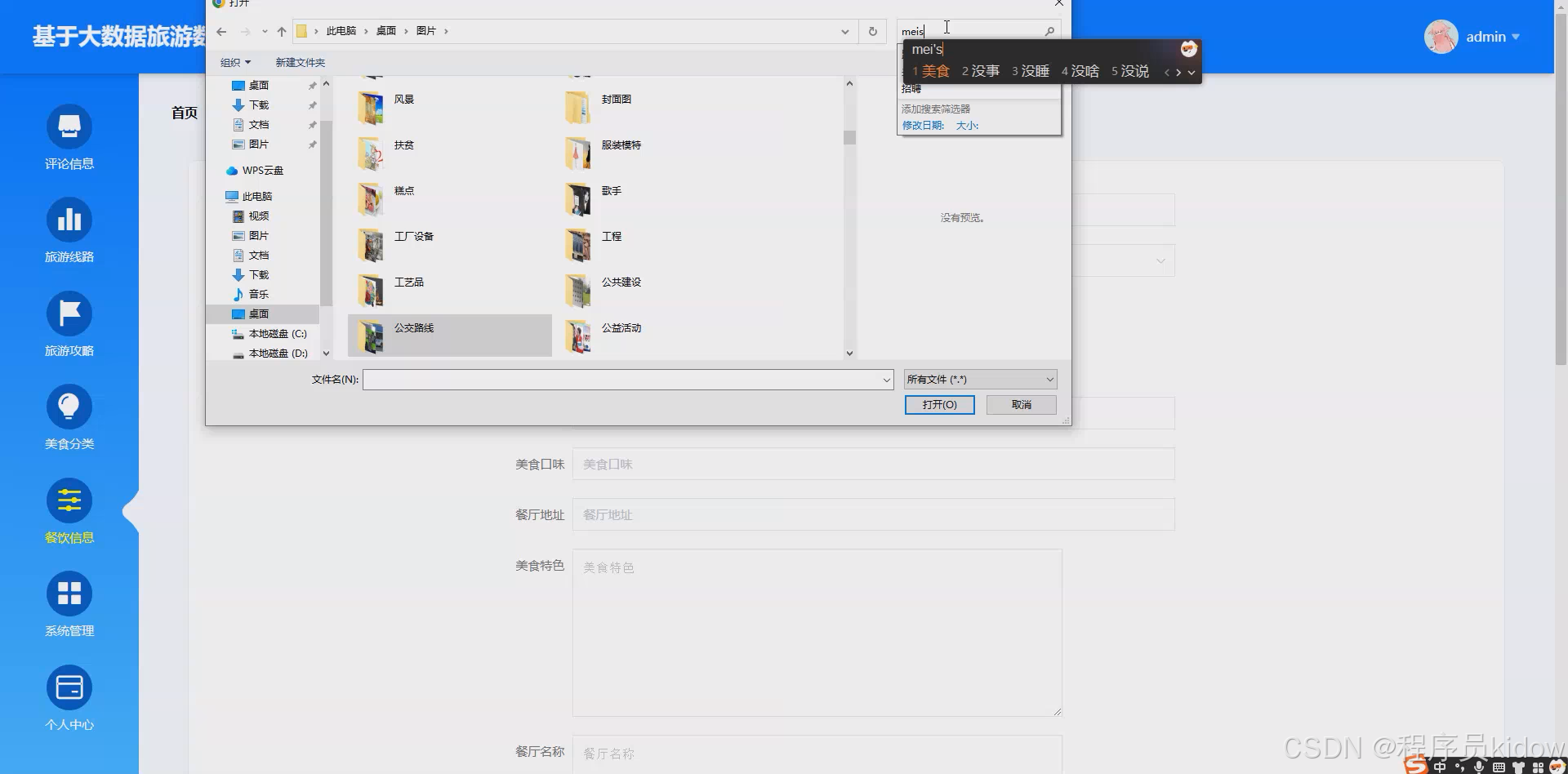Click 此电脑 breadcrumb segment
This screenshot has width=1568, height=774.
coord(341,31)
